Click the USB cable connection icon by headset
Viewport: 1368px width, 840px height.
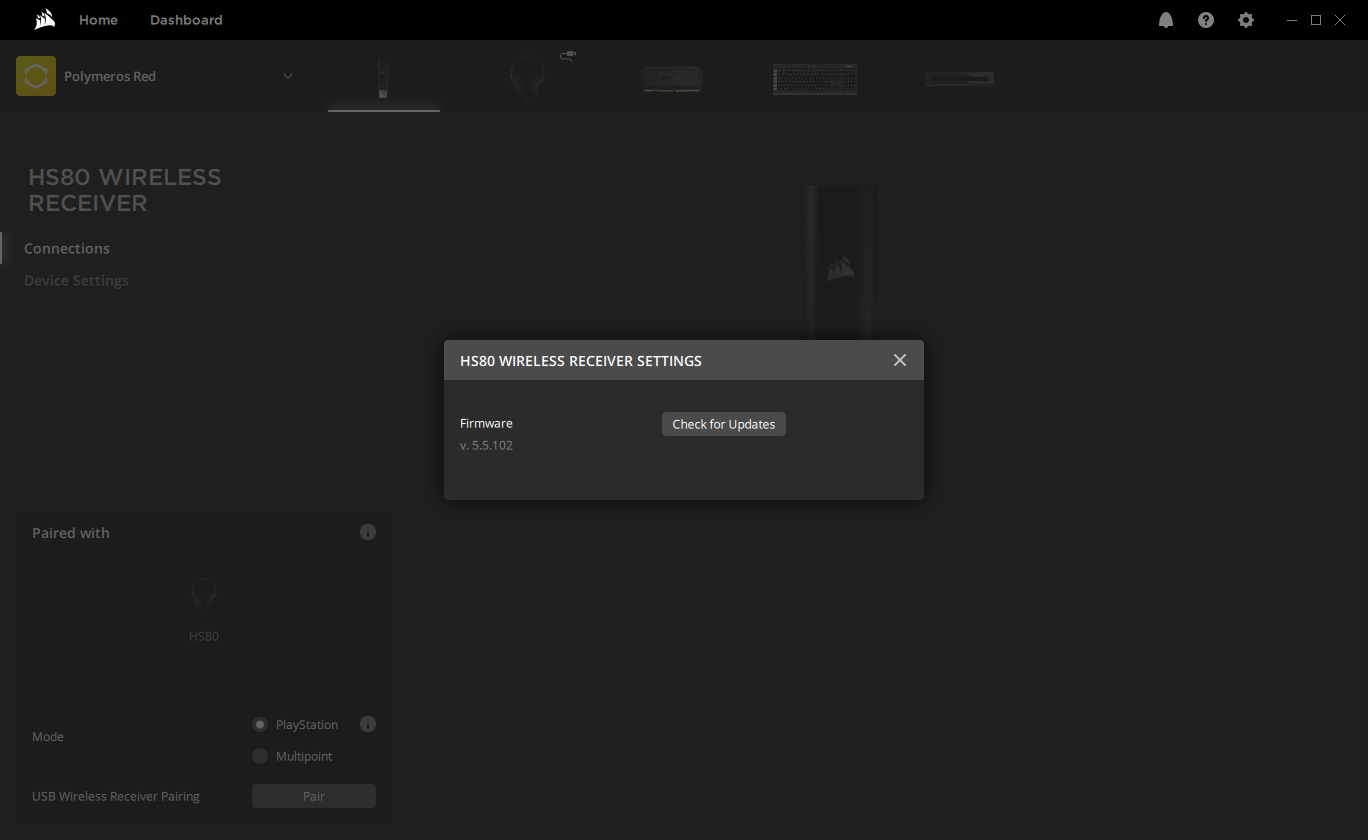point(568,56)
